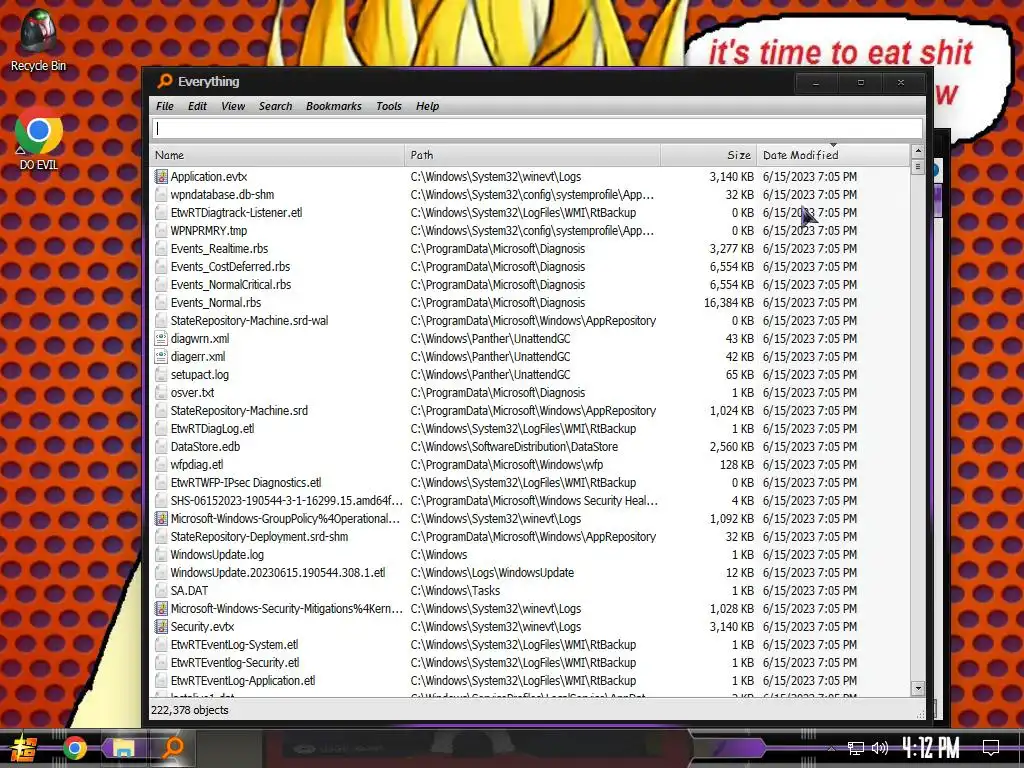The height and width of the screenshot is (768, 1024).
Task: Select wpndatabase.db-shm file icon
Action: point(161,195)
